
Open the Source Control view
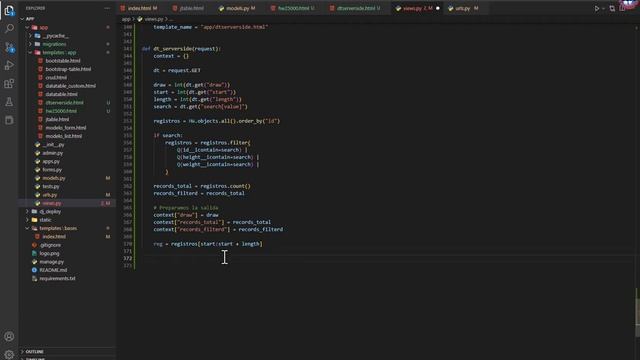(x=9, y=47)
